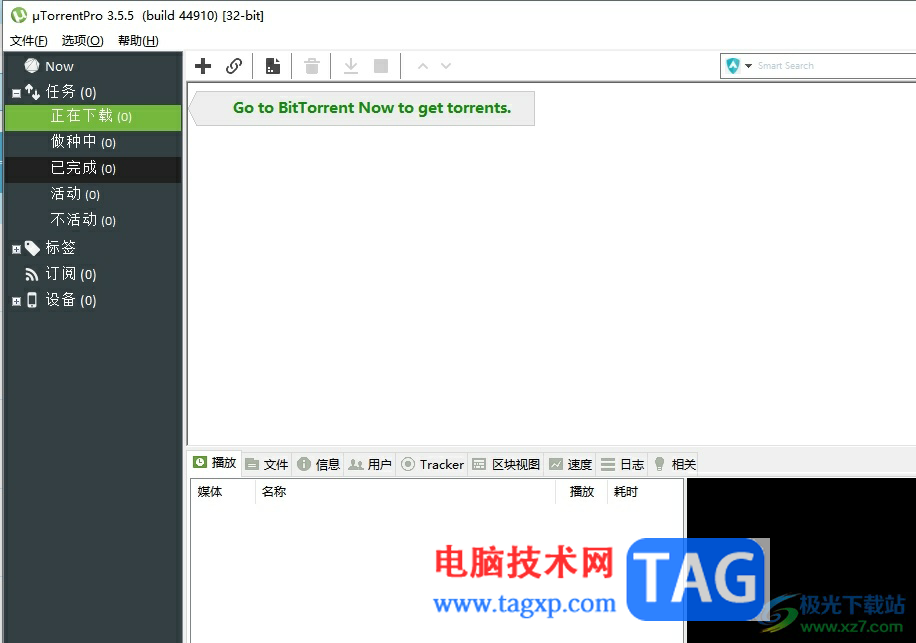Screen dimensions: 916x643
Task: Switch to the 相关 tab
Action: click(x=675, y=464)
